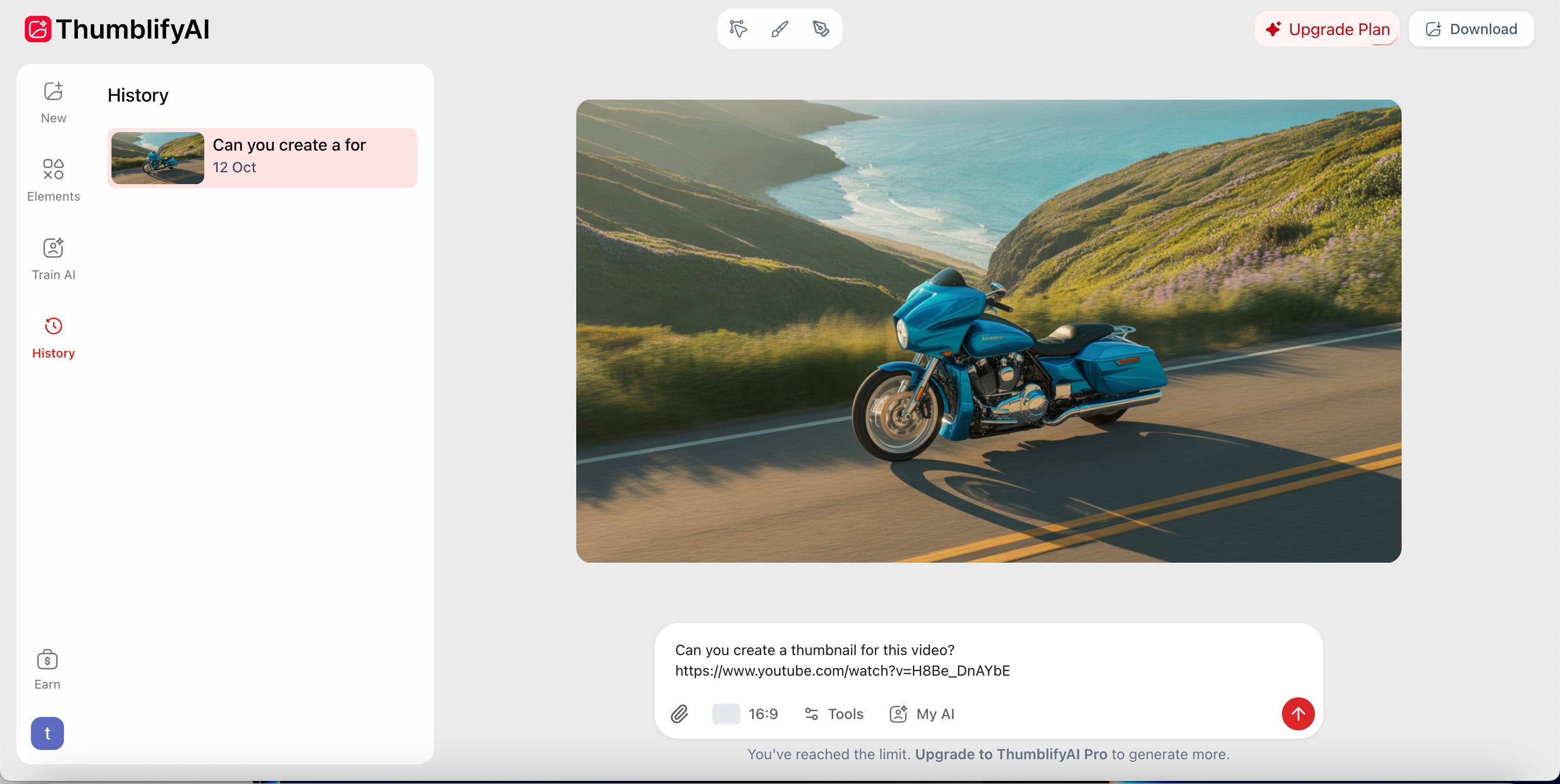Open the Elements sidebar tab
The height and width of the screenshot is (784, 1560).
point(53,180)
